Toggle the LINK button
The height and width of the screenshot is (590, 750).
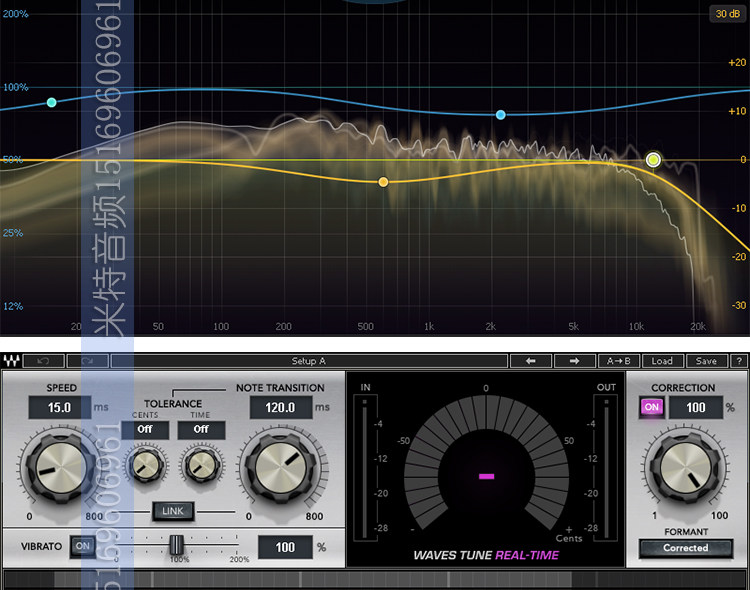coord(173,511)
